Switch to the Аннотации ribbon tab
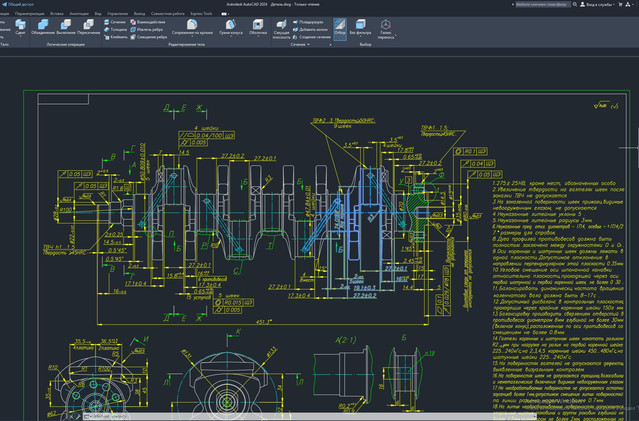 79,13
